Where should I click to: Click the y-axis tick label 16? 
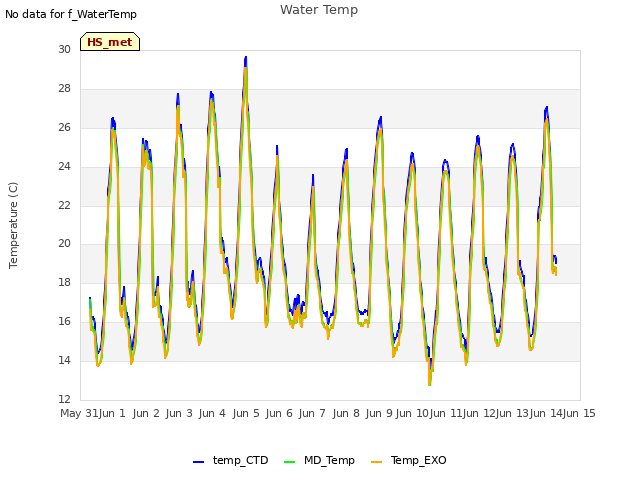64,321
